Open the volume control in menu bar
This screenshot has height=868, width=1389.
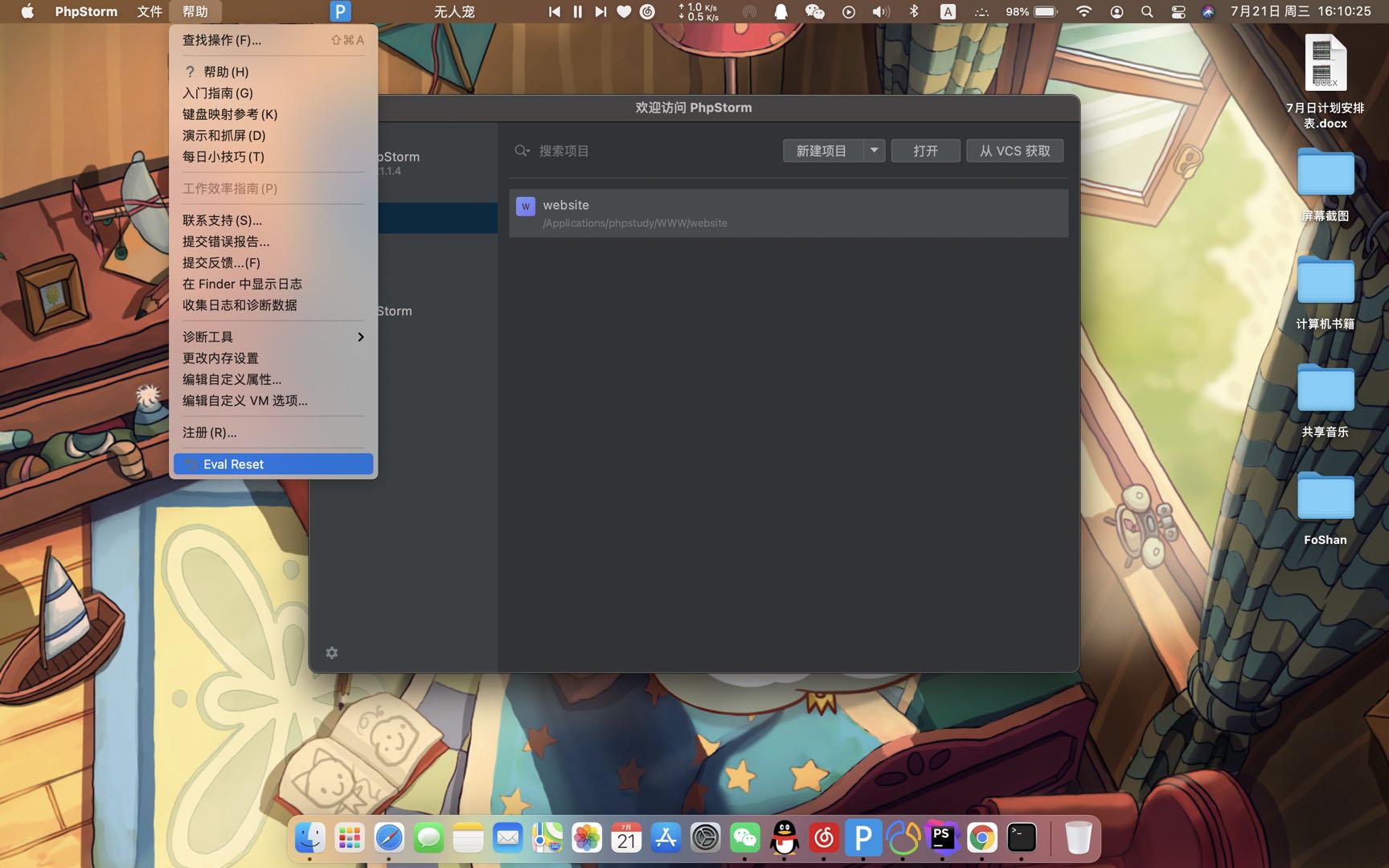pyautogui.click(x=881, y=11)
